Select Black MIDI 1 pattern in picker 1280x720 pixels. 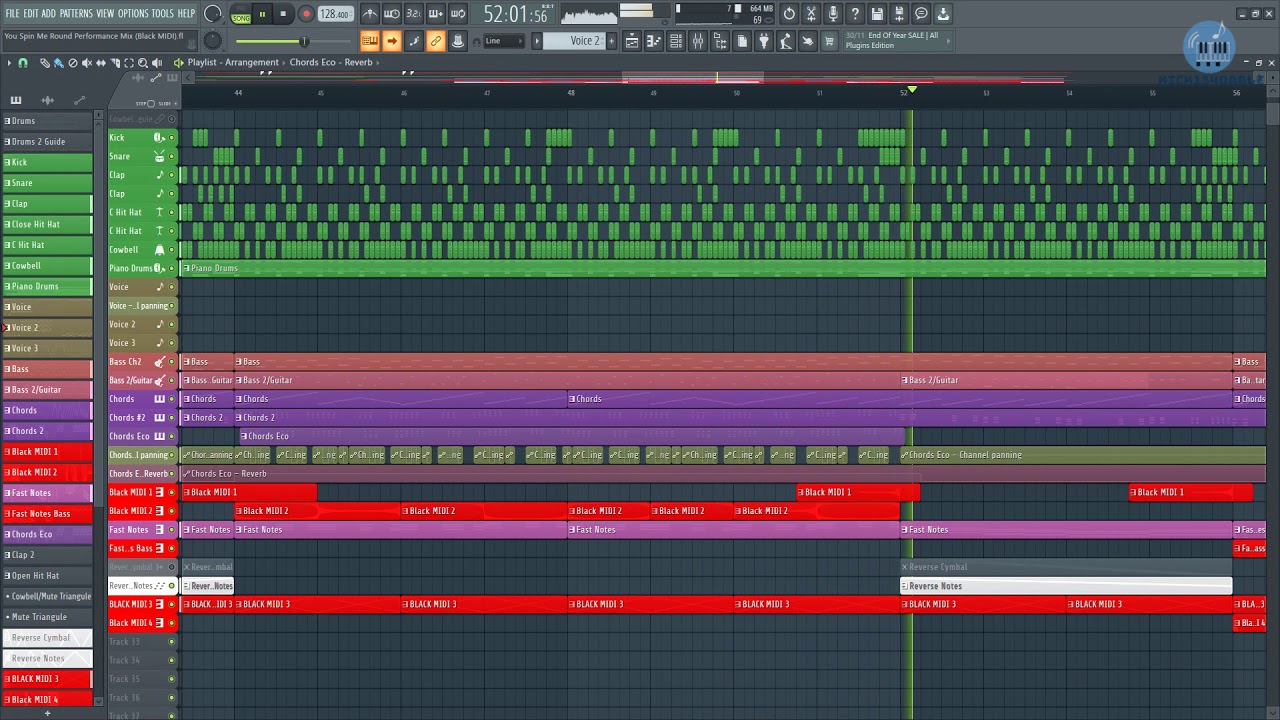click(x=47, y=451)
